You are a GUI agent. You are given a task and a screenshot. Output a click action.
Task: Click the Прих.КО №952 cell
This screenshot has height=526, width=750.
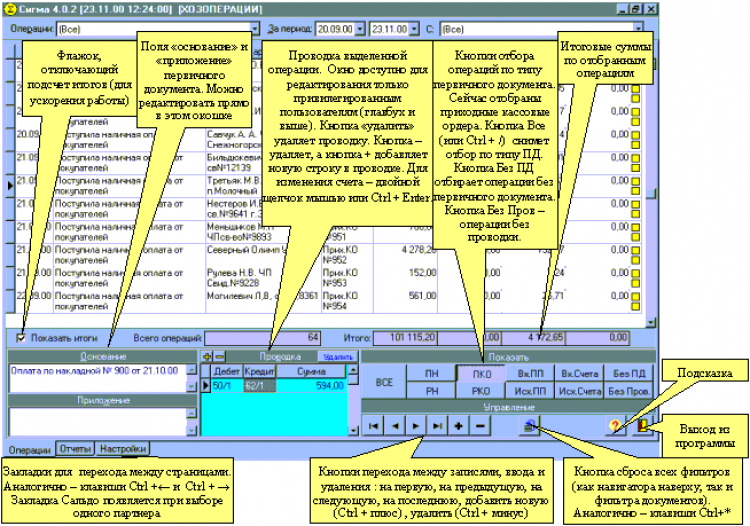point(347,255)
